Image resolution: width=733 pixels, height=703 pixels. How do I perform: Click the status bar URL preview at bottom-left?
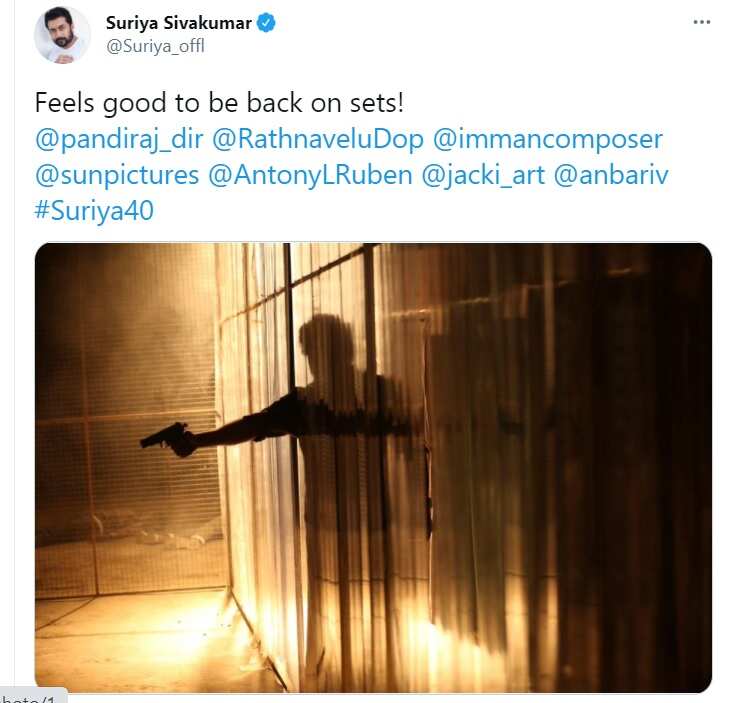tap(34, 697)
